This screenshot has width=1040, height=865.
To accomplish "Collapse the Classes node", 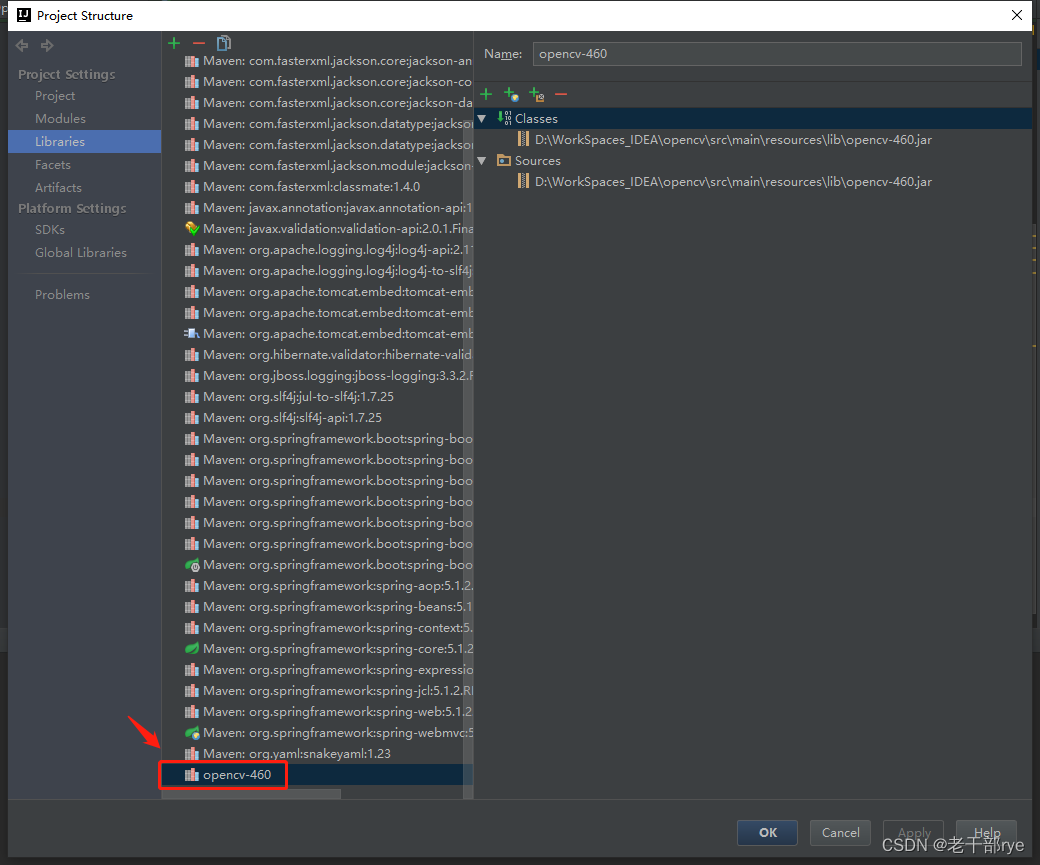I will pos(482,119).
